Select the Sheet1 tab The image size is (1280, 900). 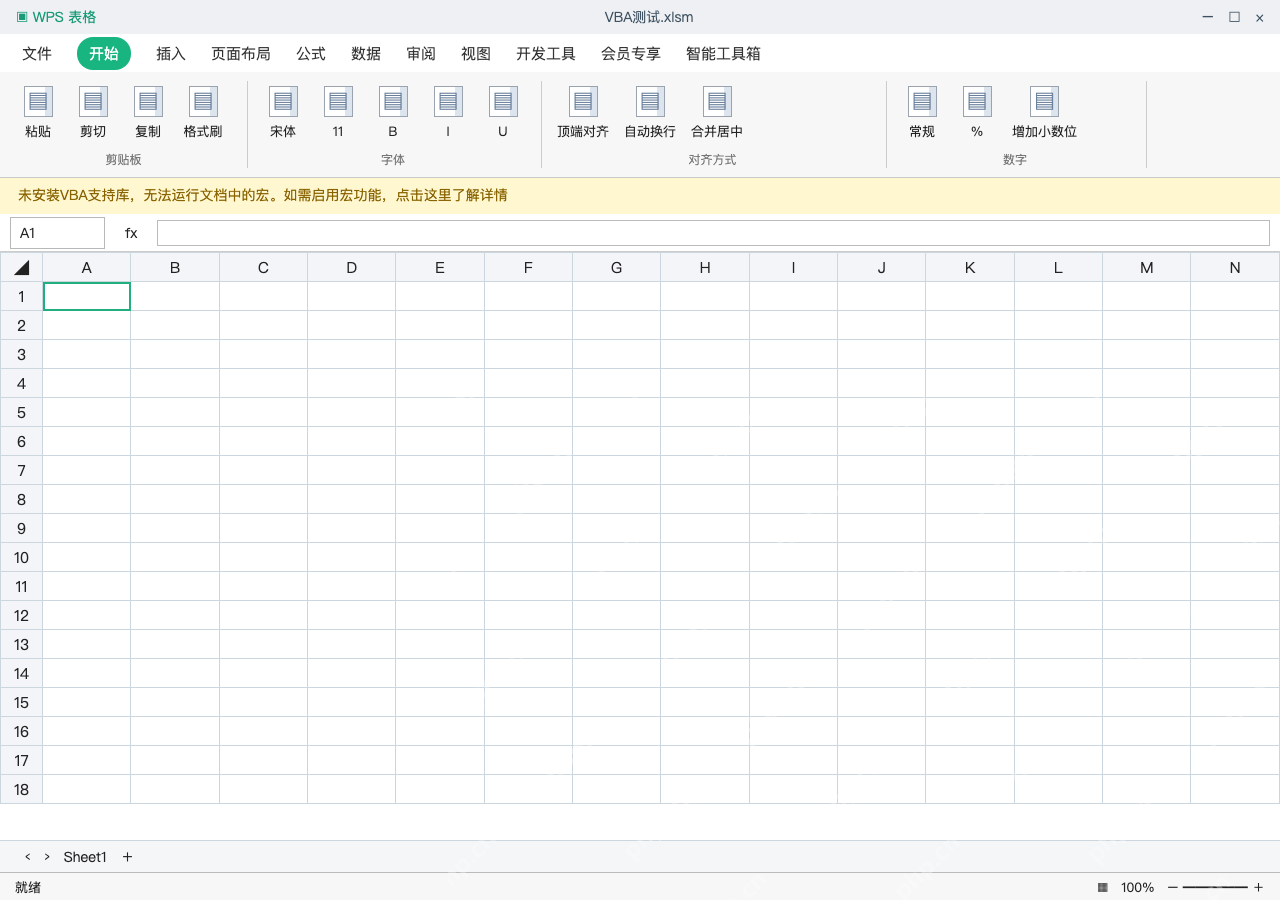pyautogui.click(x=85, y=857)
